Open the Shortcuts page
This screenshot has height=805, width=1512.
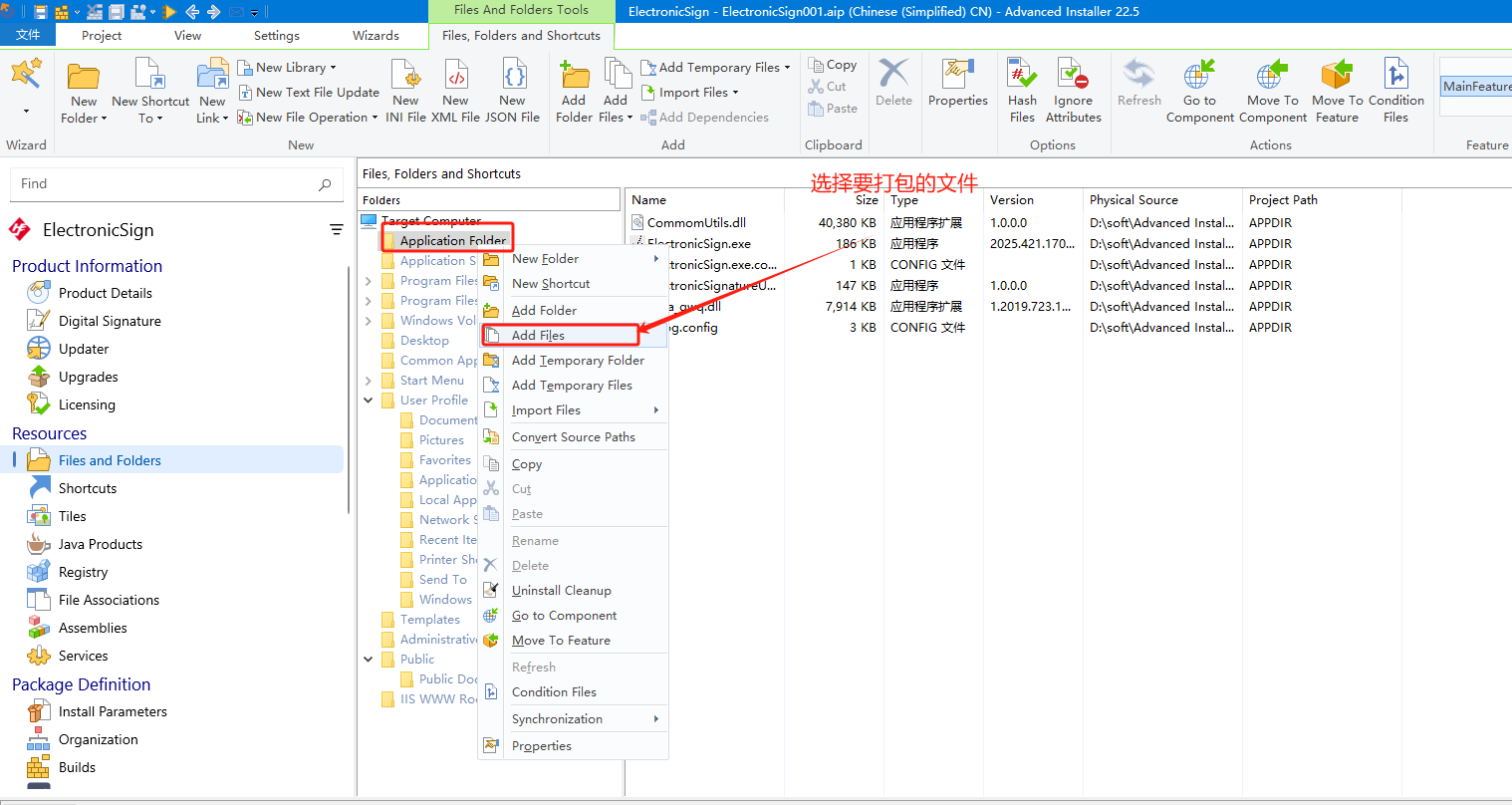[88, 488]
